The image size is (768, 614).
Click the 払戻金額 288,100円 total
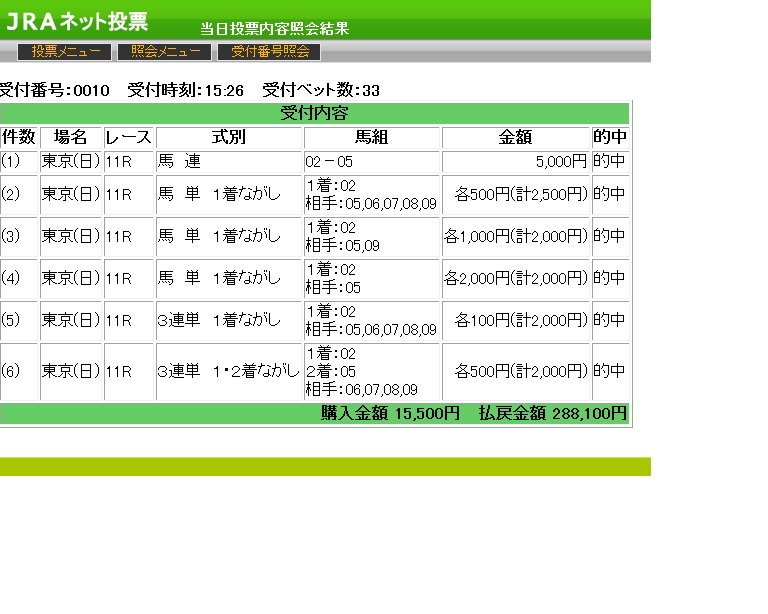pos(553,413)
